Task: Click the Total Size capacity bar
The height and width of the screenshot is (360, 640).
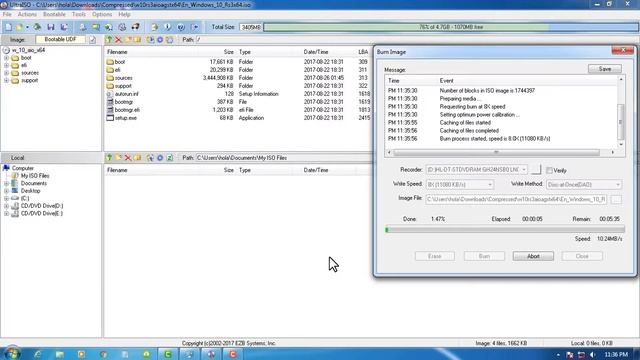Action: point(451,27)
